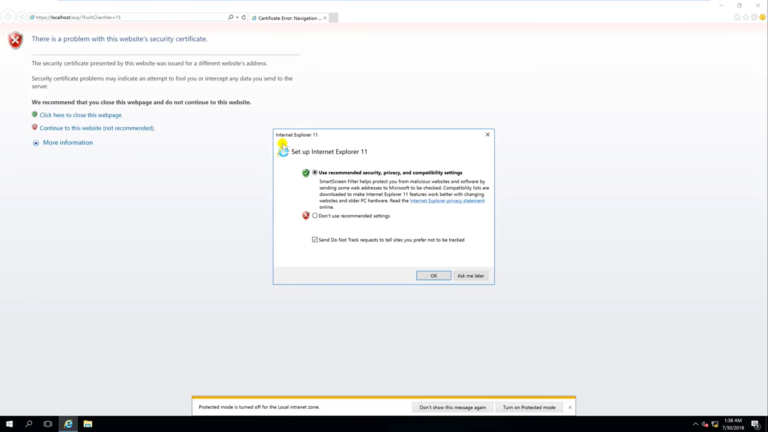Click here to close this webpage link
Viewport: 768px width, 432px height.
(81, 115)
